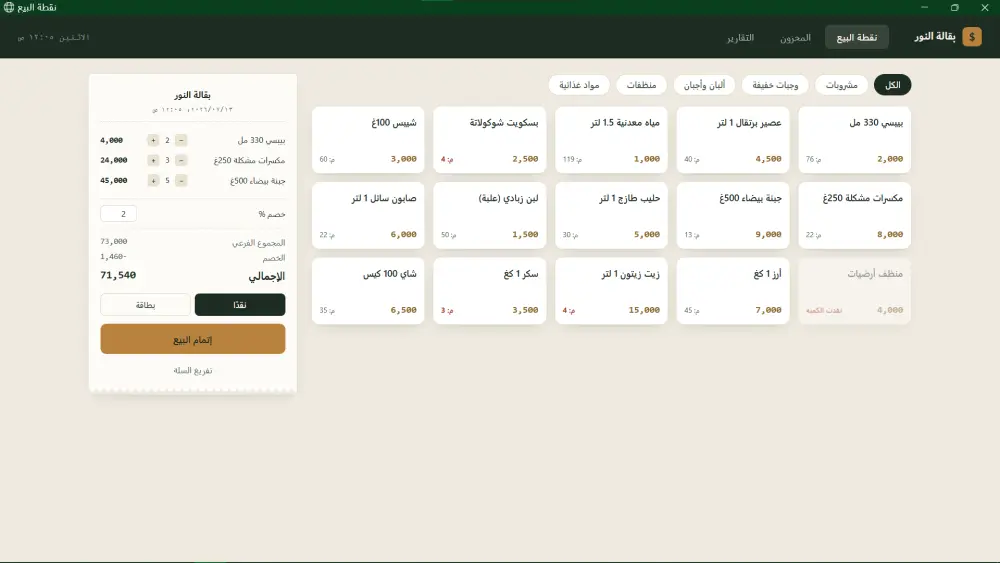Click the 15,000 price of زيت زيتون
The width and height of the screenshot is (1000, 563).
point(644,310)
